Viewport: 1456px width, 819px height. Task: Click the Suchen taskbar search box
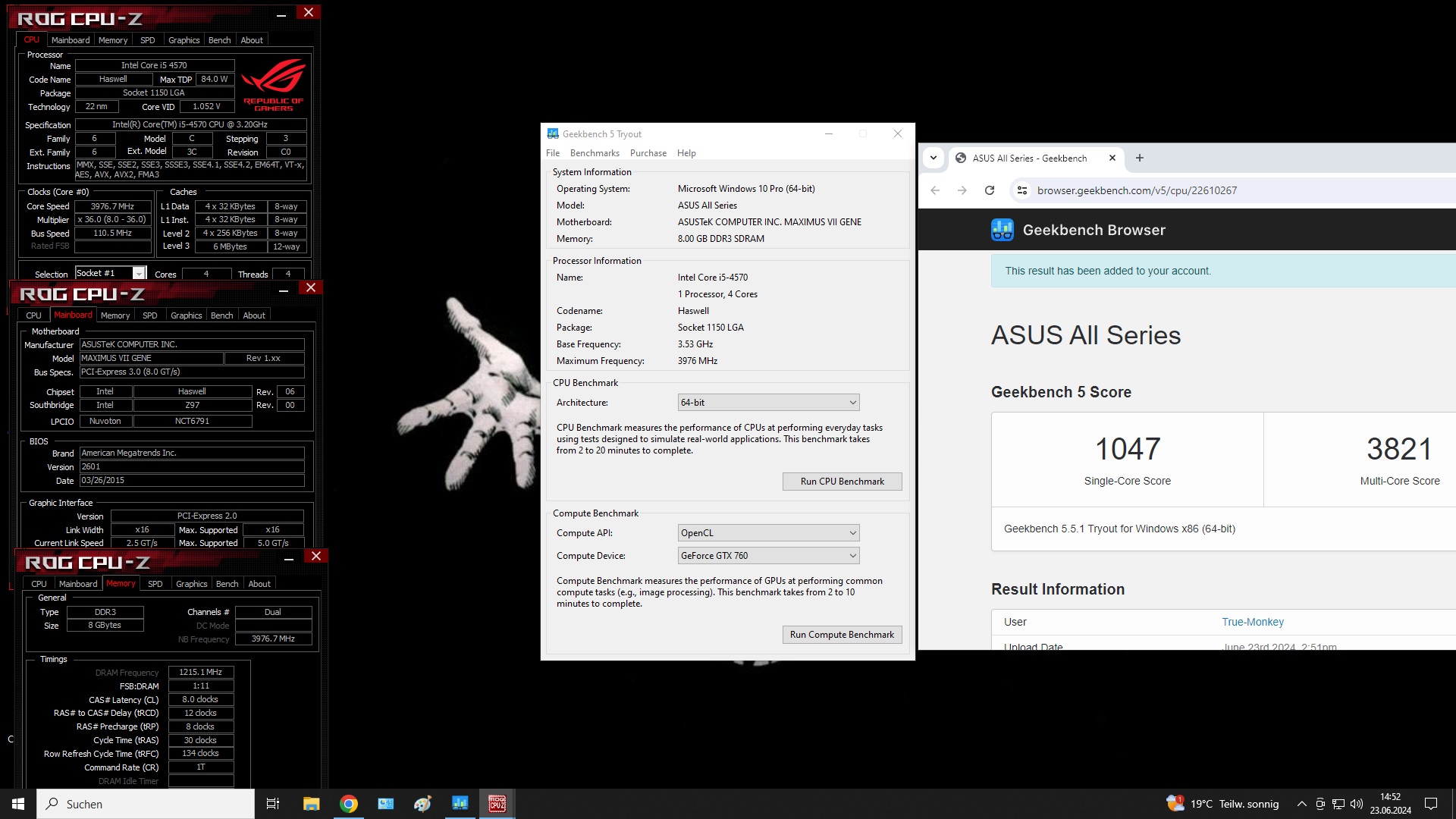pos(146,804)
